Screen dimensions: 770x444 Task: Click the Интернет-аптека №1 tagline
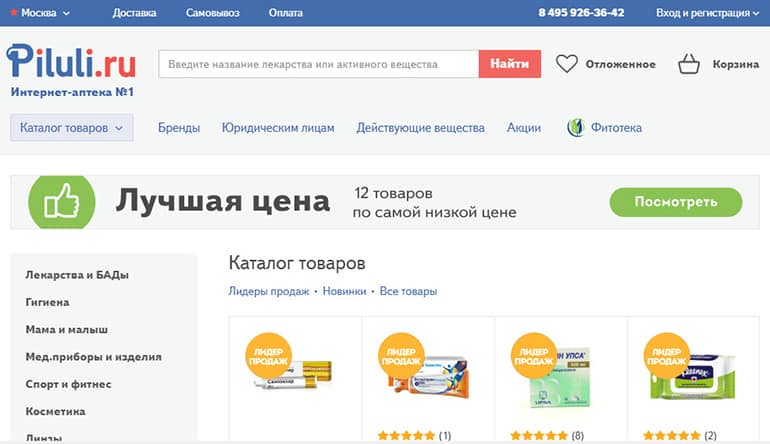[72, 92]
